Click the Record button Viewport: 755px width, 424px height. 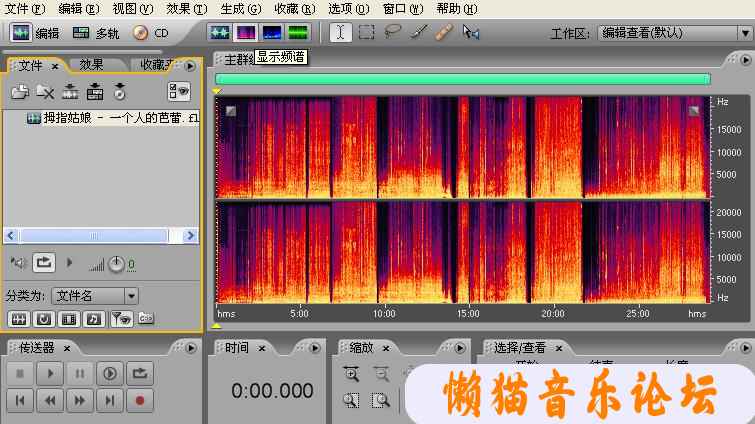(140, 400)
